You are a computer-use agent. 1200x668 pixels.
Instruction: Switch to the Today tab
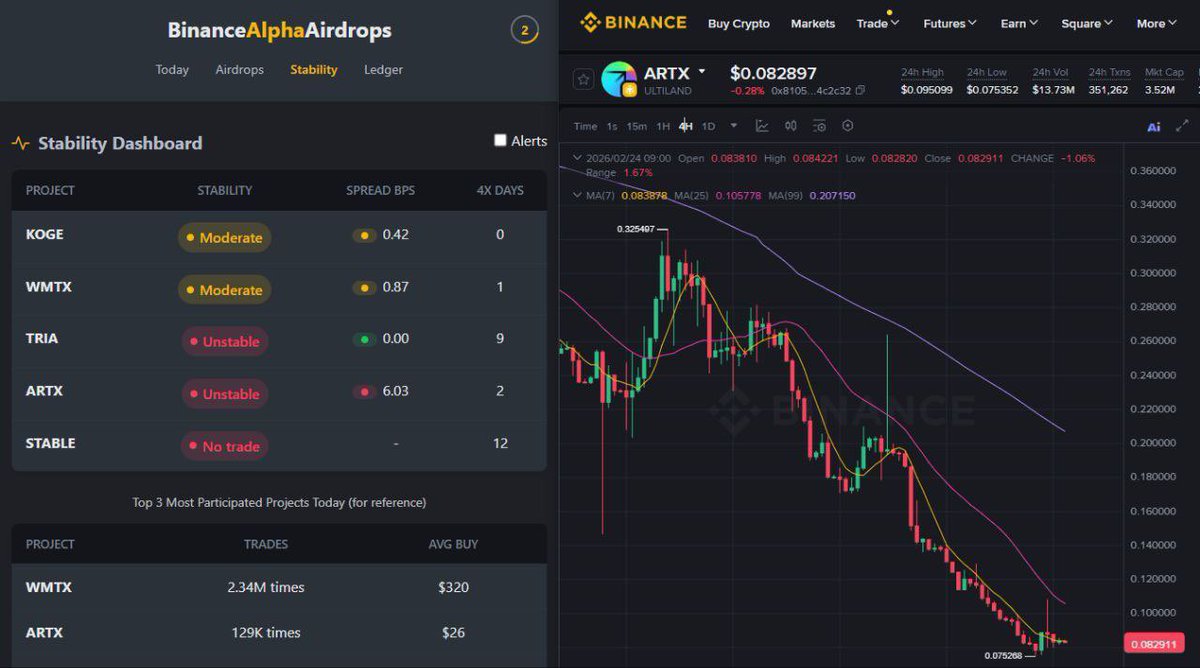[172, 70]
